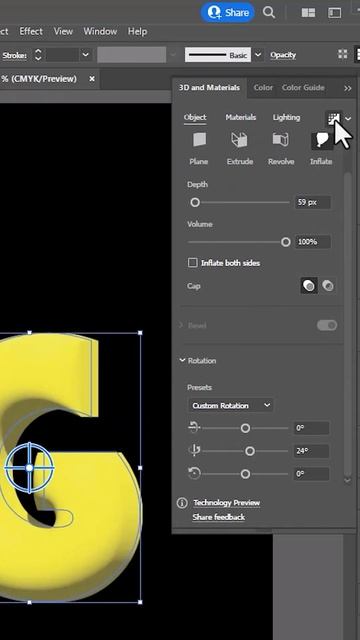Open the arrange documents icon
This screenshot has width=360, height=640.
308,13
